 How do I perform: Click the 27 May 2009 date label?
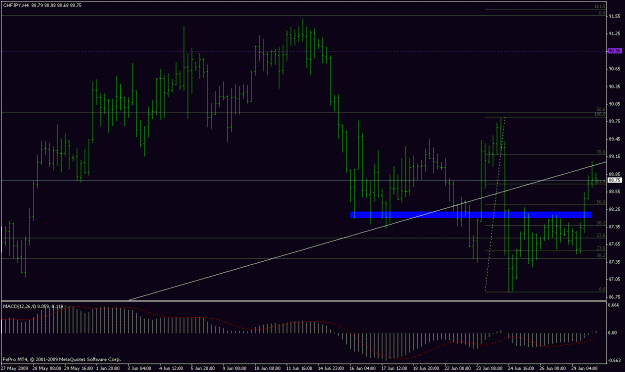15,368
